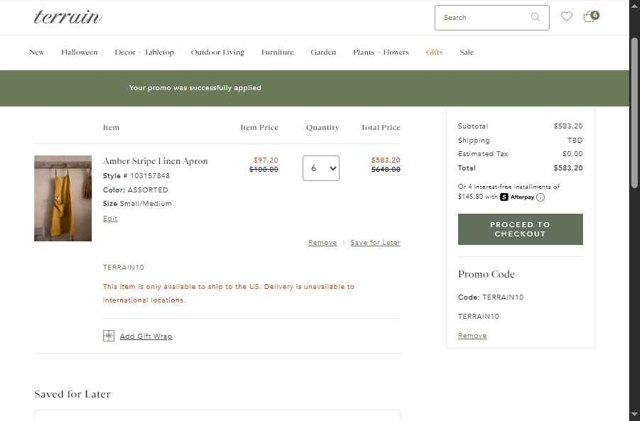Click the Style # 103157848 text
This screenshot has width=640, height=421.
tap(136, 176)
